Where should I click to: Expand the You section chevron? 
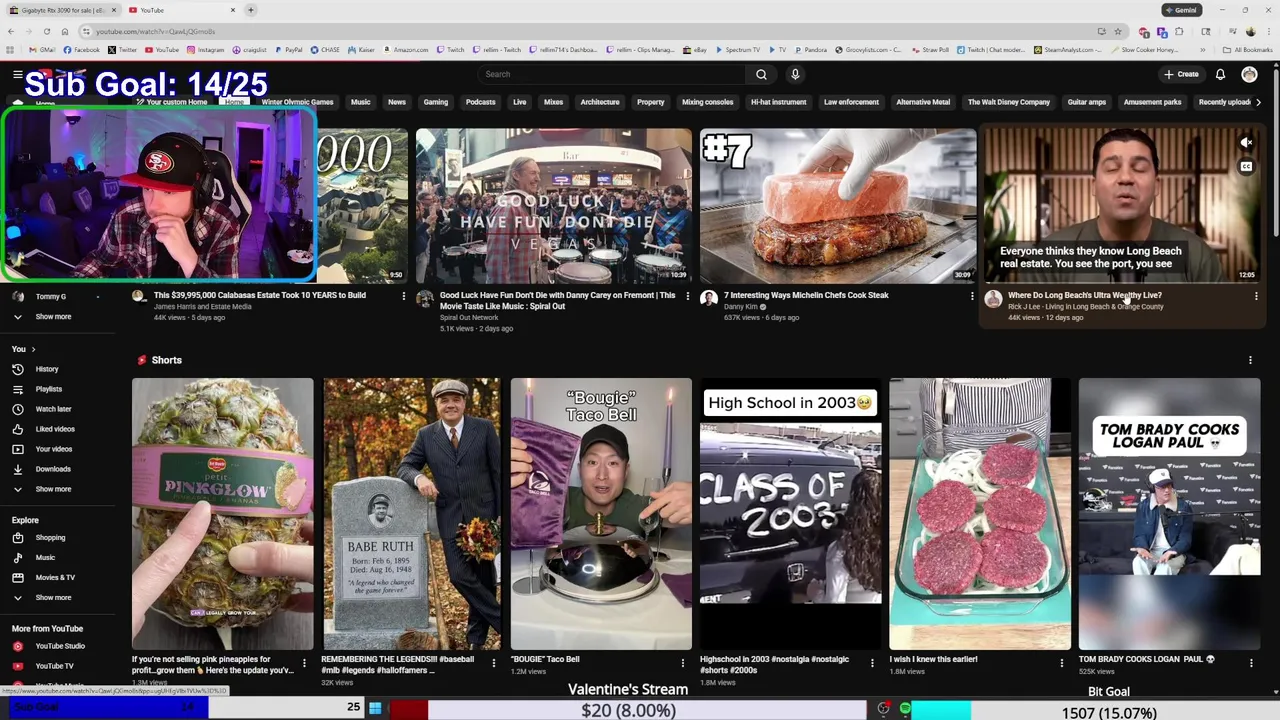33,349
